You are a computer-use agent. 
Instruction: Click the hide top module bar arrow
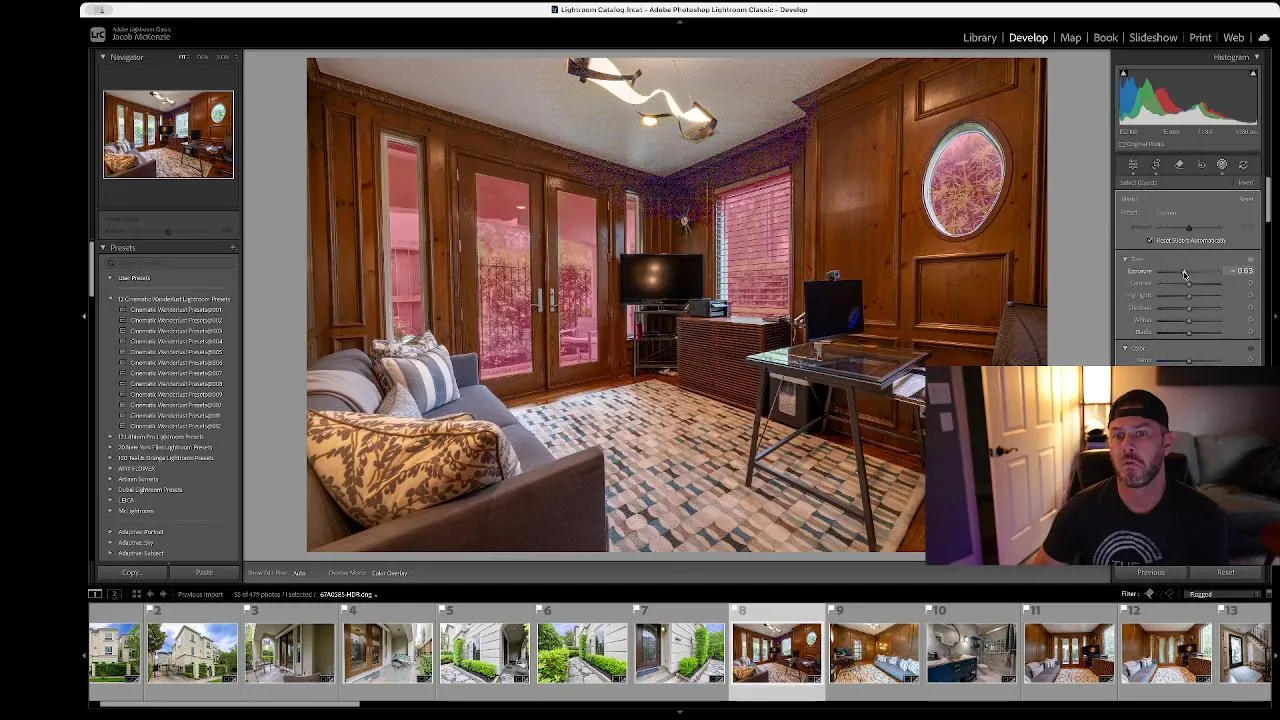pos(680,21)
